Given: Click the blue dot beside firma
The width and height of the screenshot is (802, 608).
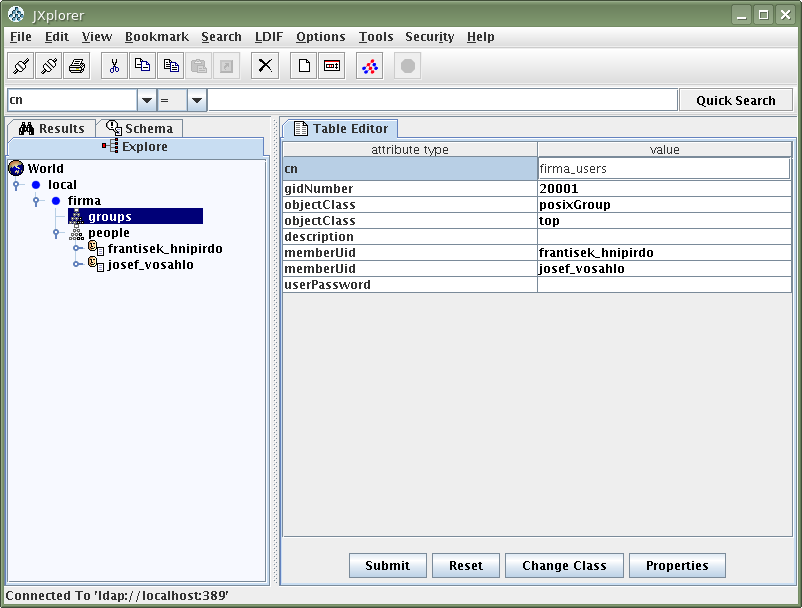Looking at the screenshot, I should (x=56, y=200).
